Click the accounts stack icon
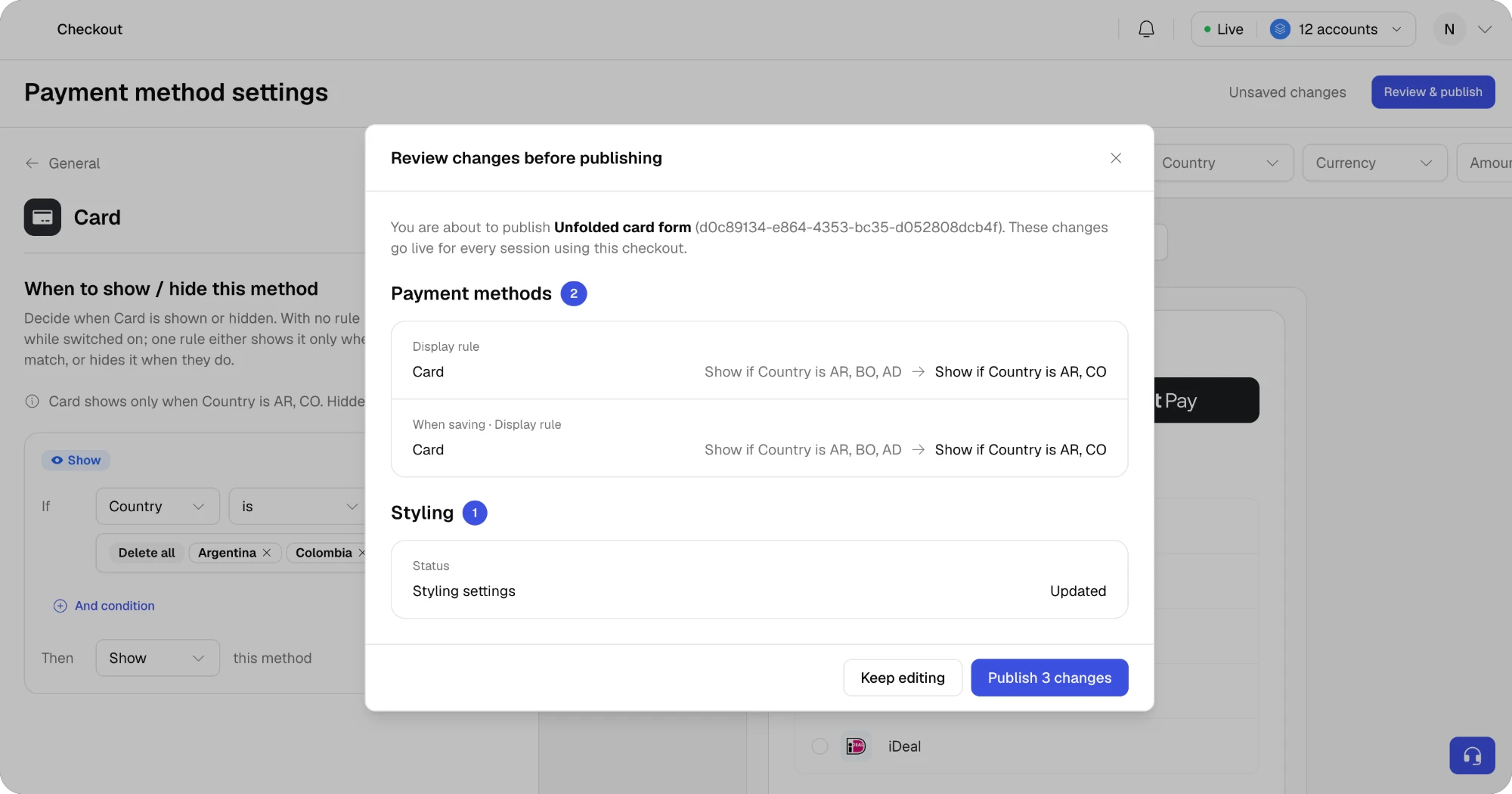This screenshot has width=1512, height=794. pos(1280,29)
